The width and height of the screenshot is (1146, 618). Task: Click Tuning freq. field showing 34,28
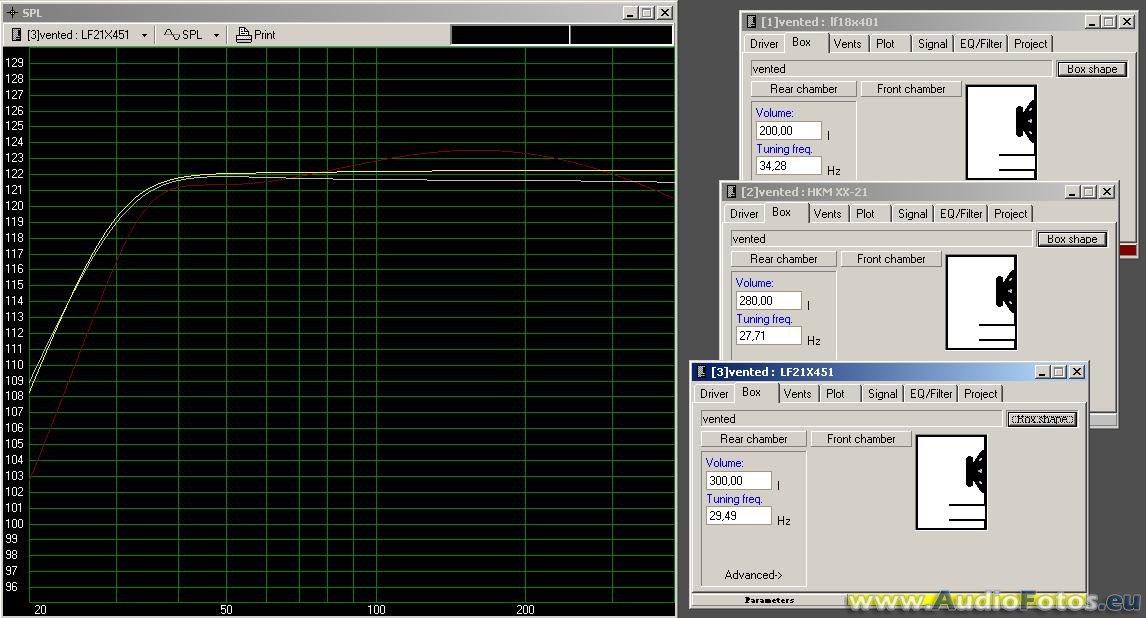[788, 166]
